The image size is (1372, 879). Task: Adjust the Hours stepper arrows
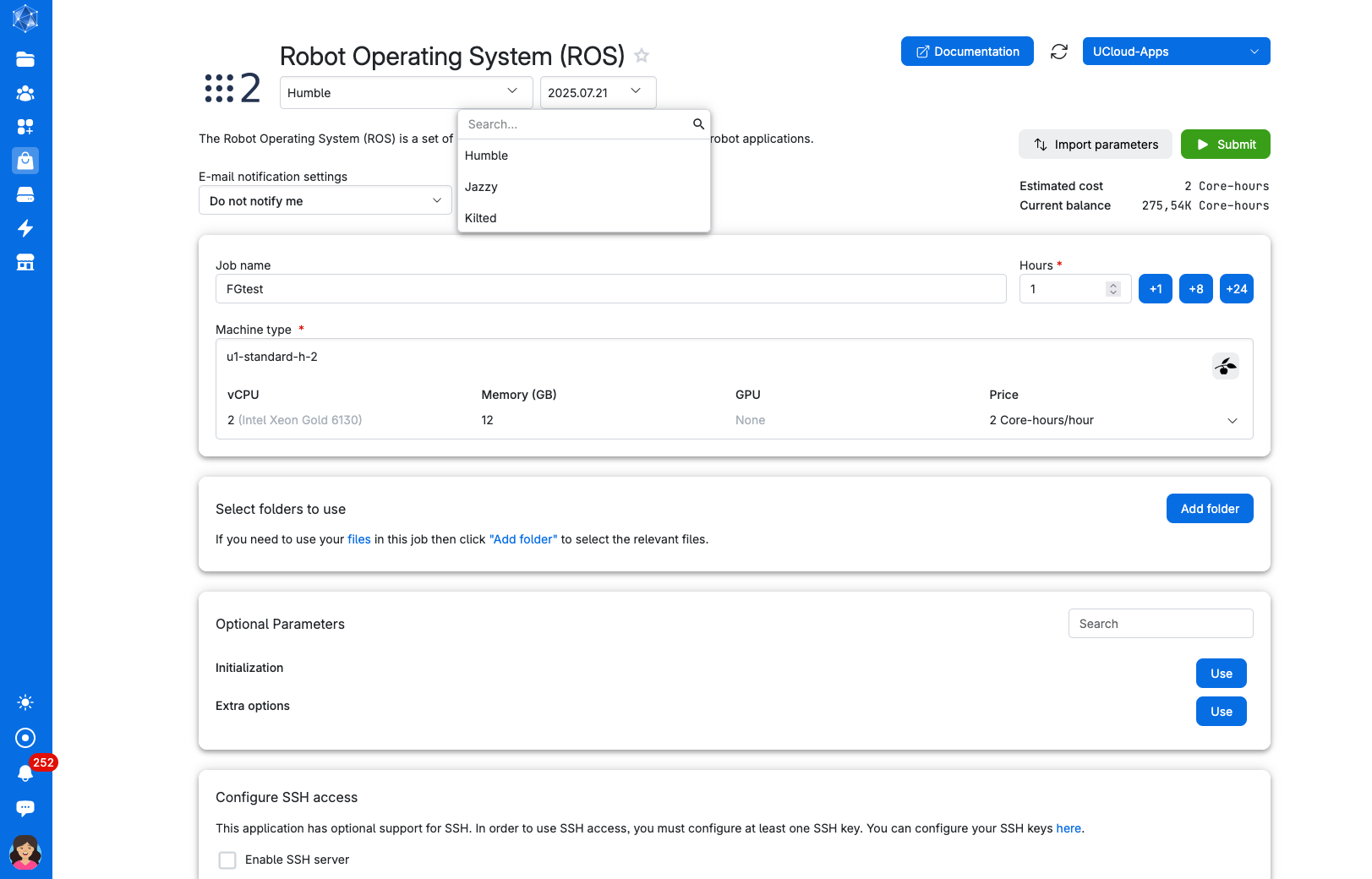pos(1113,289)
